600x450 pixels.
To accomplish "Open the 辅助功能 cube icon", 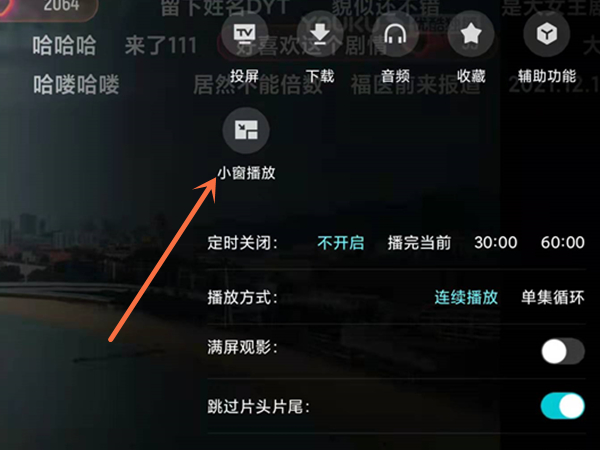I will pyautogui.click(x=547, y=34).
